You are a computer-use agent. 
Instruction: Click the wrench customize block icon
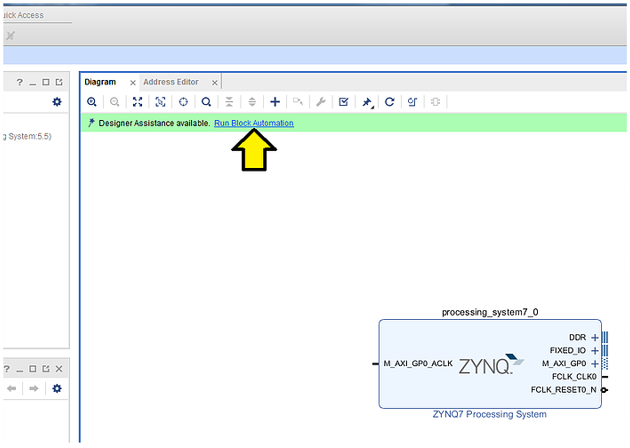click(321, 102)
